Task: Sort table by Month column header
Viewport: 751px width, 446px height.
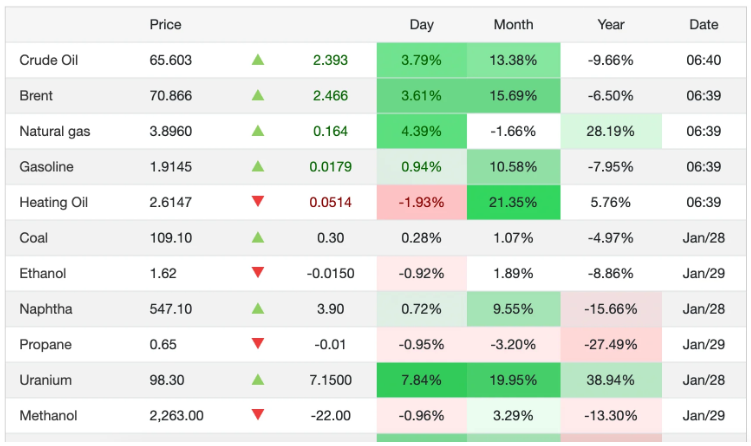Action: [x=513, y=24]
